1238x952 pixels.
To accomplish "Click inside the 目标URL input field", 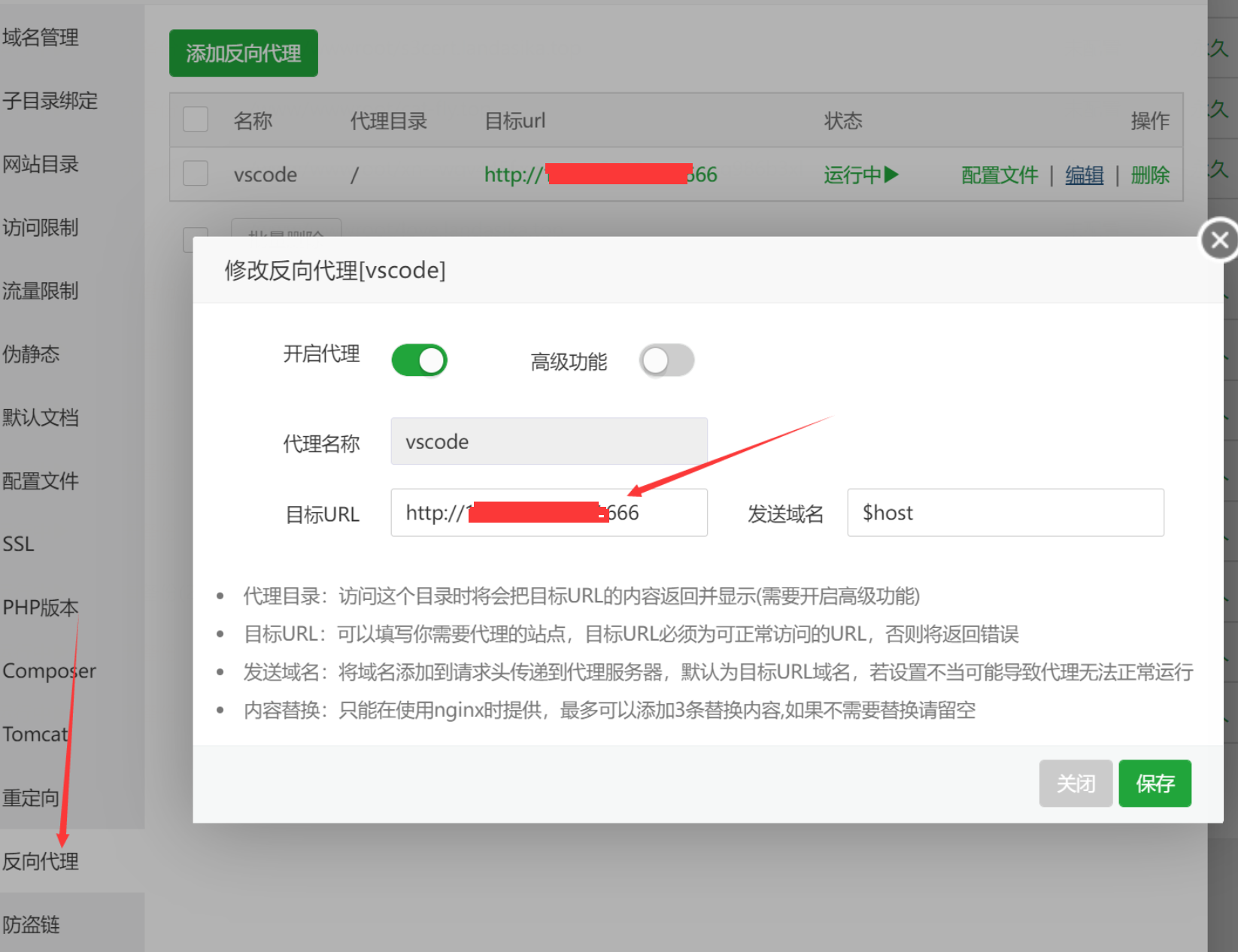I will click(548, 512).
